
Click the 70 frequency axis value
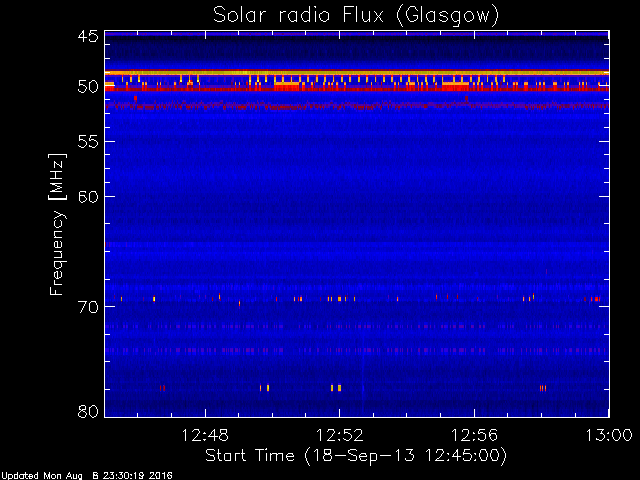point(88,307)
